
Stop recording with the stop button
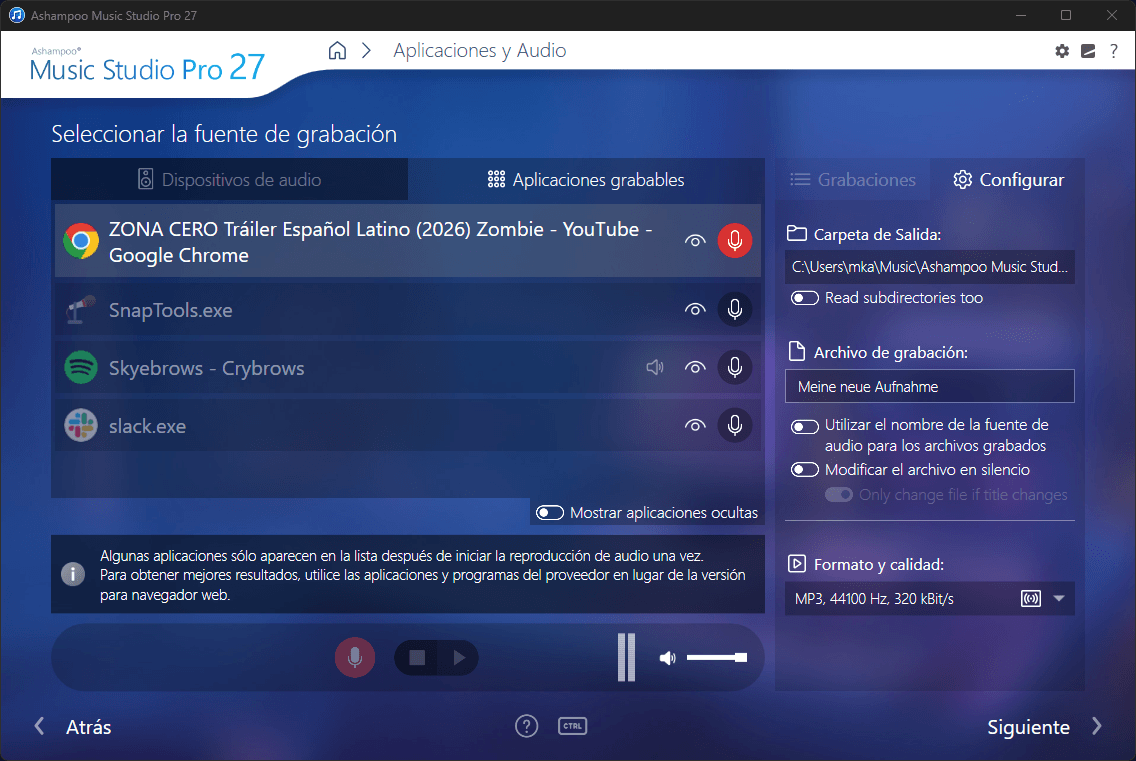coord(417,657)
